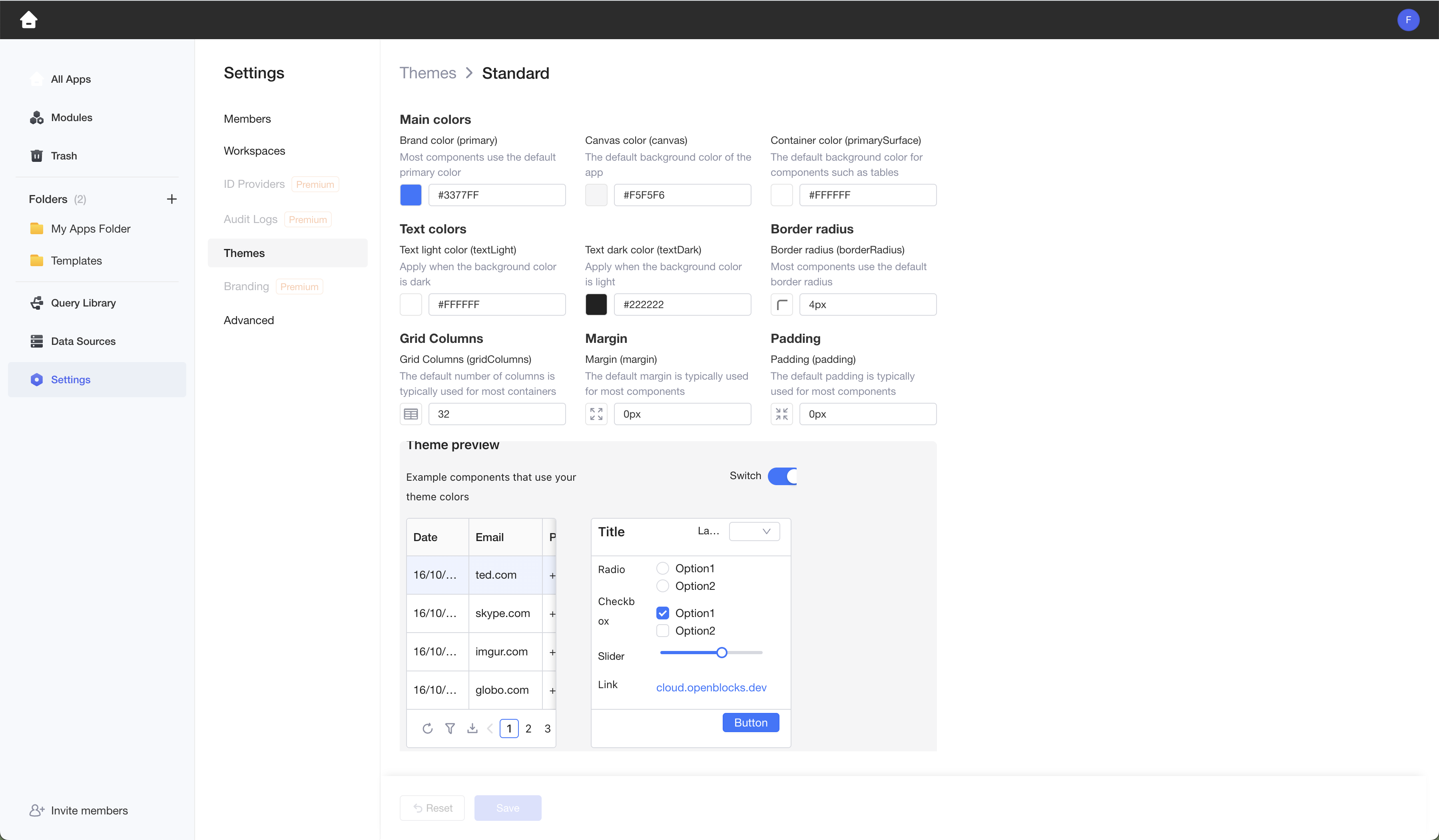
Task: Select the Option1 radio button
Action: (x=662, y=568)
